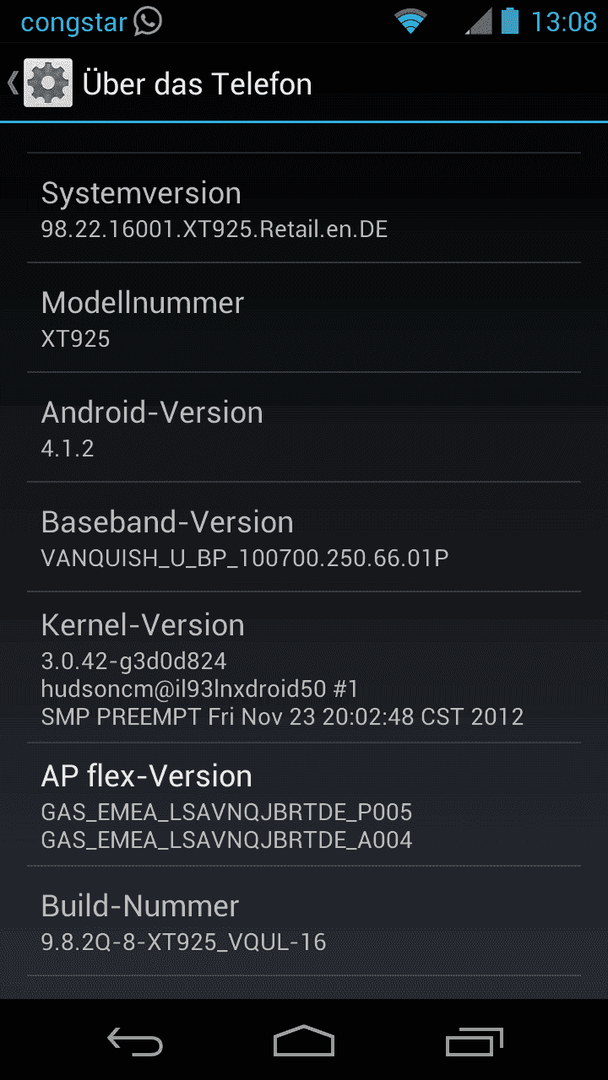Image resolution: width=608 pixels, height=1080 pixels.
Task: Tap the Wi-Fi status icon
Action: coord(410,22)
